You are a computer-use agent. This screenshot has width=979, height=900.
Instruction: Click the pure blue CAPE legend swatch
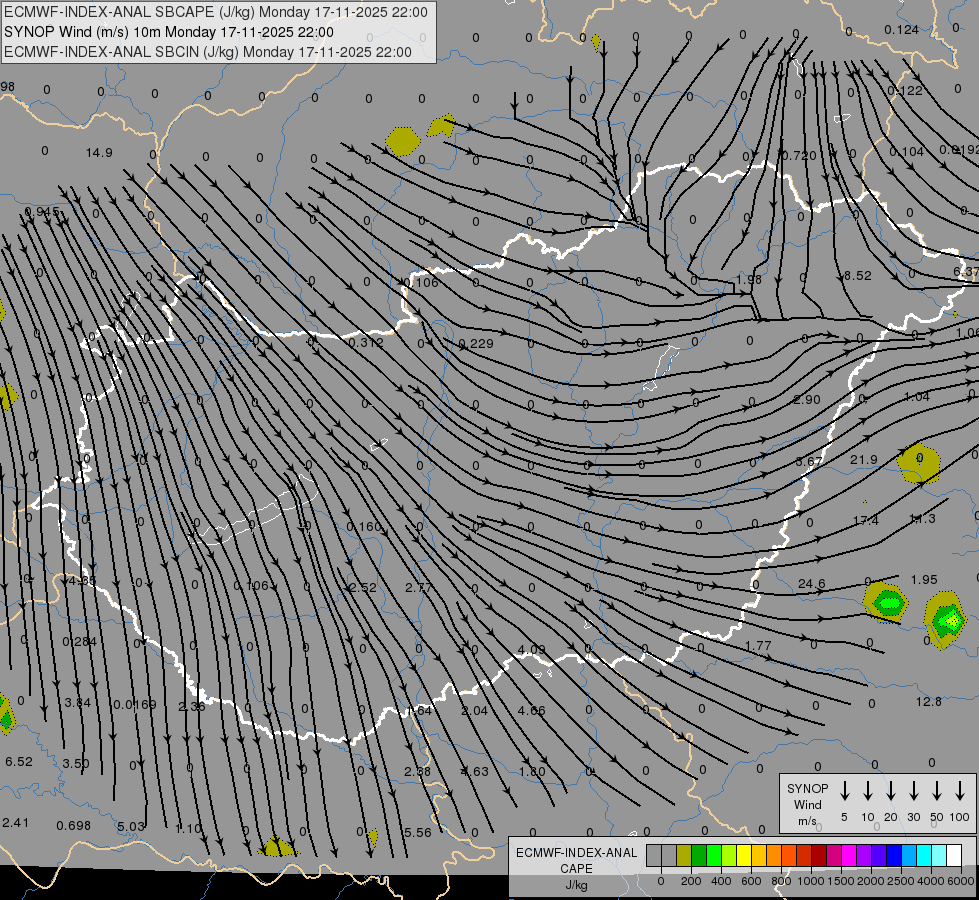(893, 856)
